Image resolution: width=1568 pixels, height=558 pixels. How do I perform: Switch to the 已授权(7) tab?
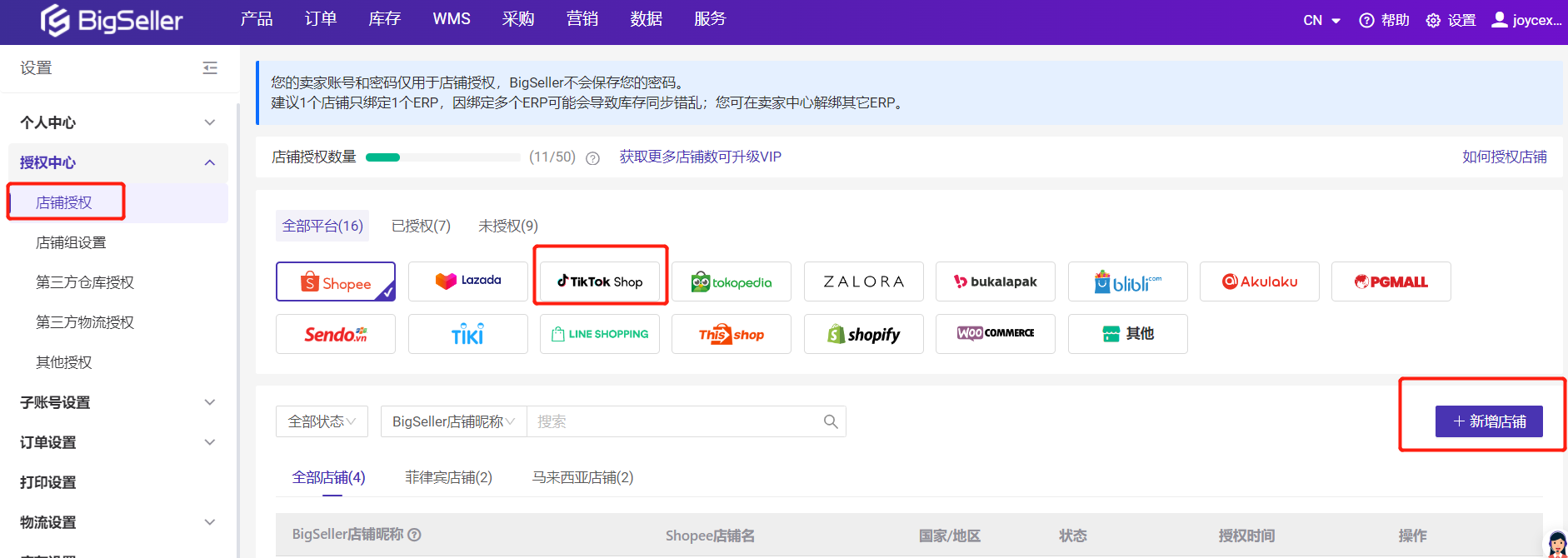pyautogui.click(x=421, y=226)
